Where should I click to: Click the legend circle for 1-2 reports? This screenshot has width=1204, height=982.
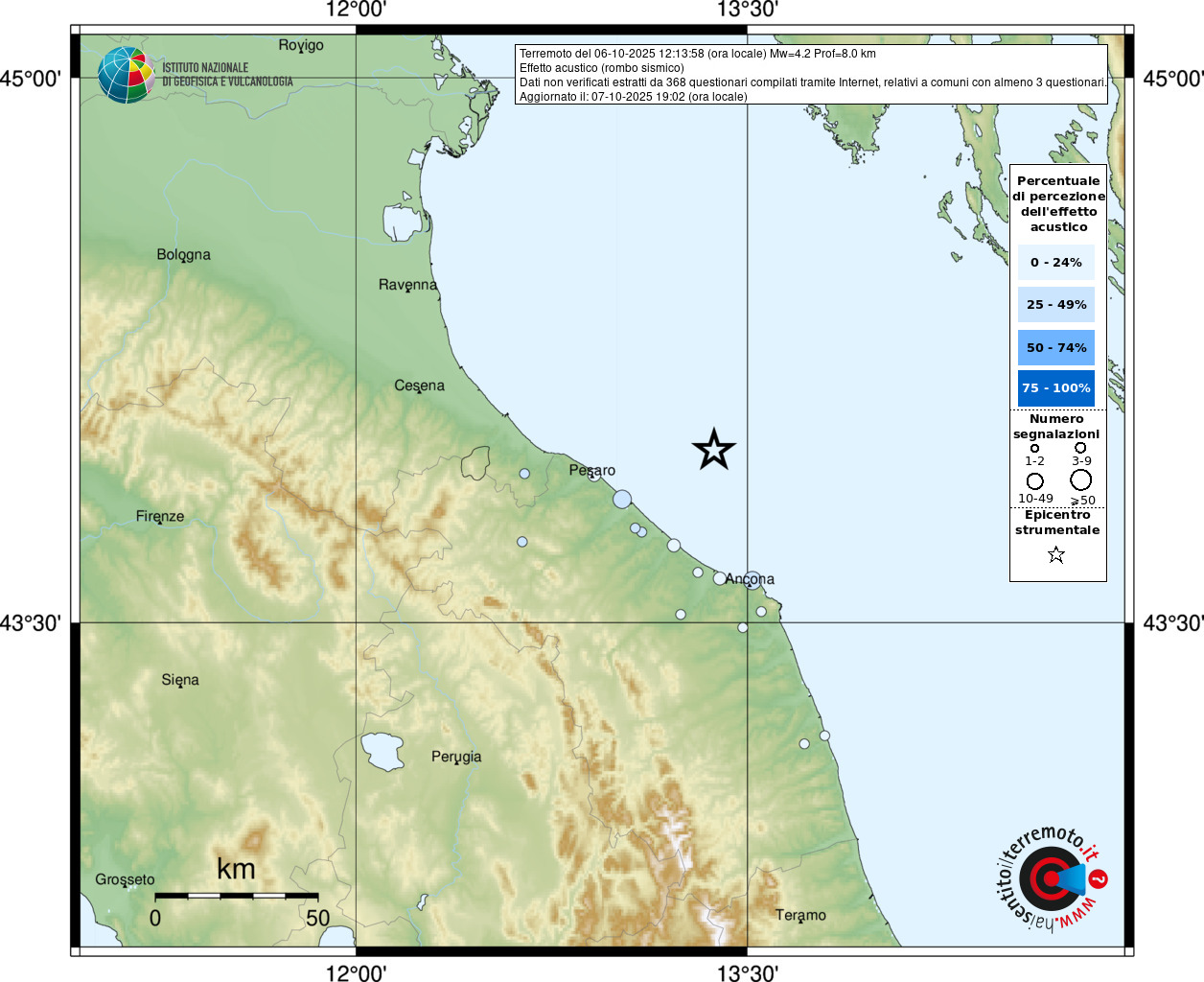[1034, 448]
